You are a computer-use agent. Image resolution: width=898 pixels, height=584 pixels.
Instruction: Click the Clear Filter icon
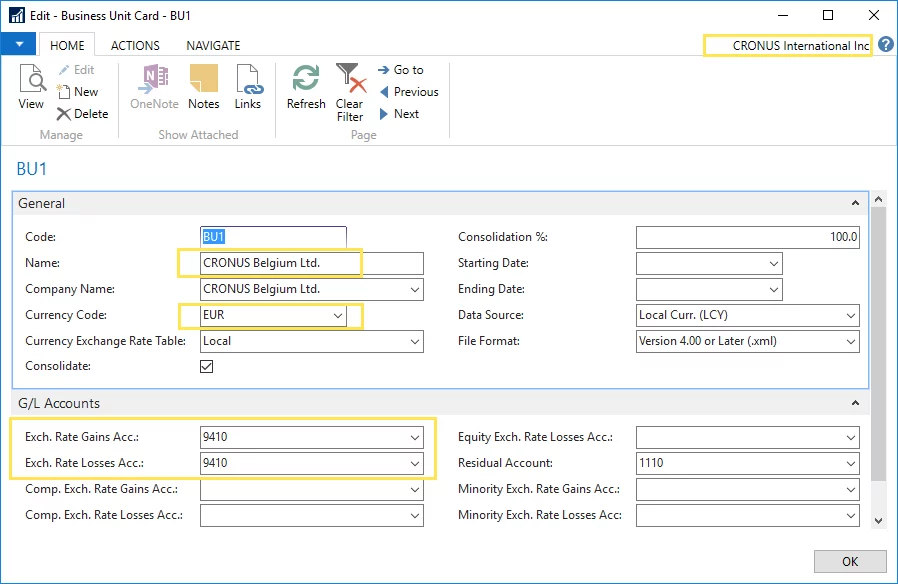(349, 92)
